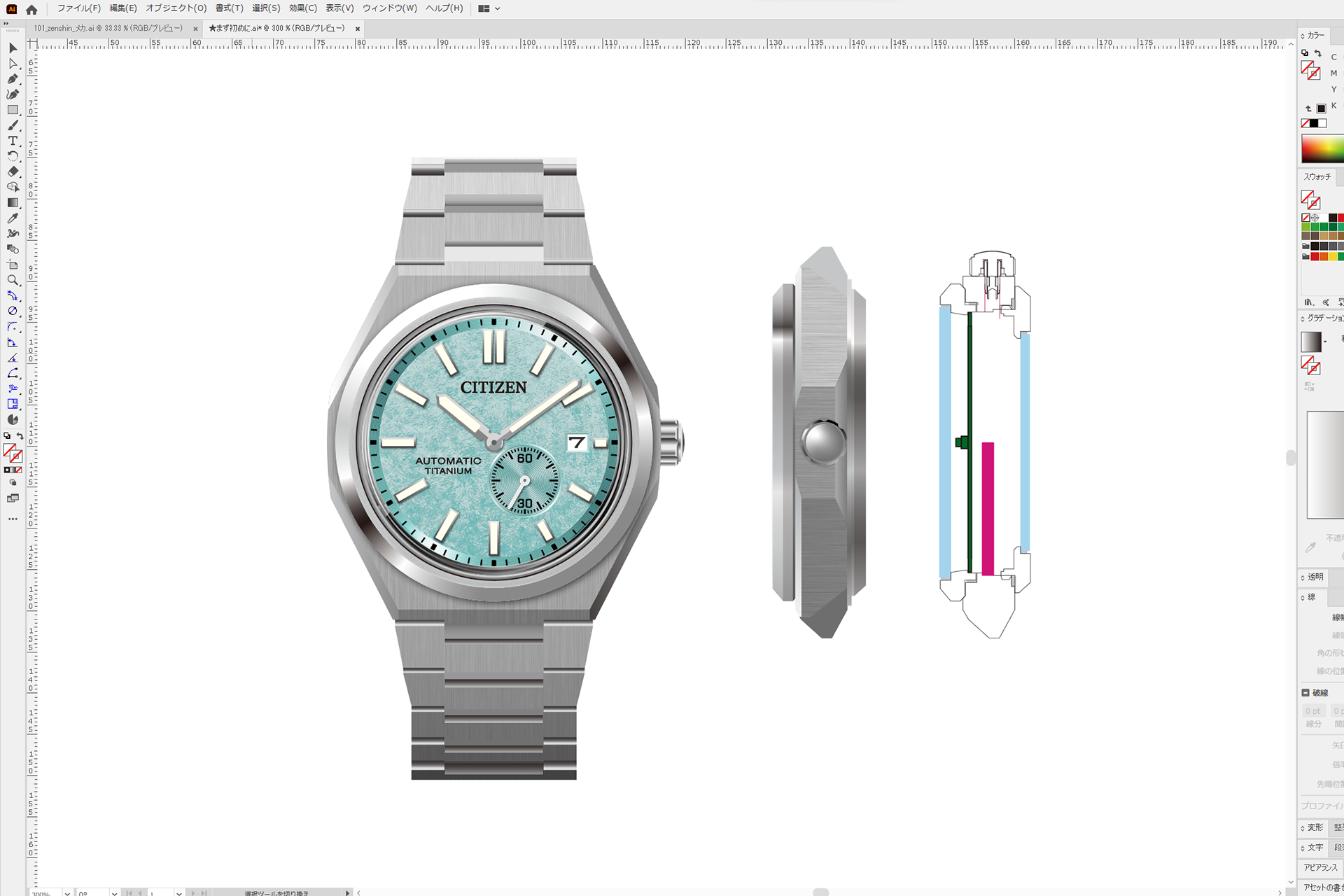Viewport: 1344px width, 896px height.
Task: Open the rotation angle dropdown
Action: [114, 892]
